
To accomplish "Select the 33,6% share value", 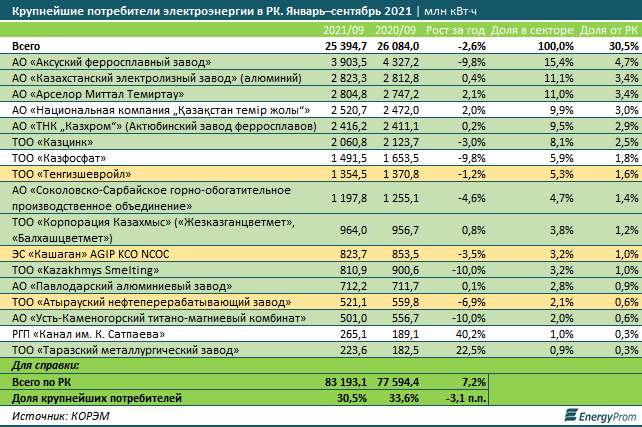I will pos(404,398).
